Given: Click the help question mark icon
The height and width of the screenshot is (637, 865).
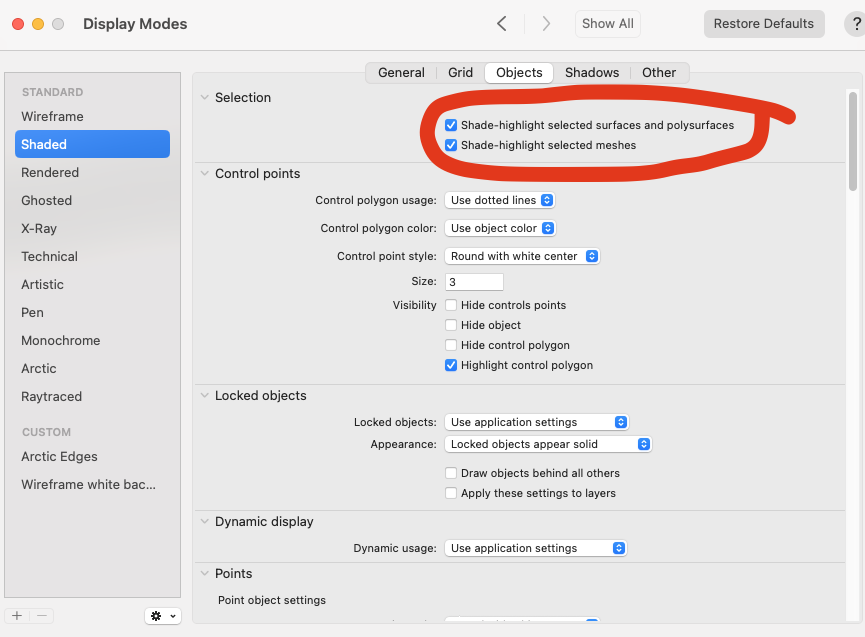Looking at the screenshot, I should (856, 24).
